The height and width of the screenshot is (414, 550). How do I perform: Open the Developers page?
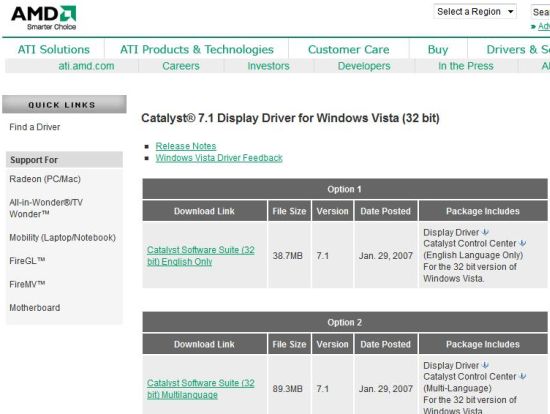click(x=364, y=66)
